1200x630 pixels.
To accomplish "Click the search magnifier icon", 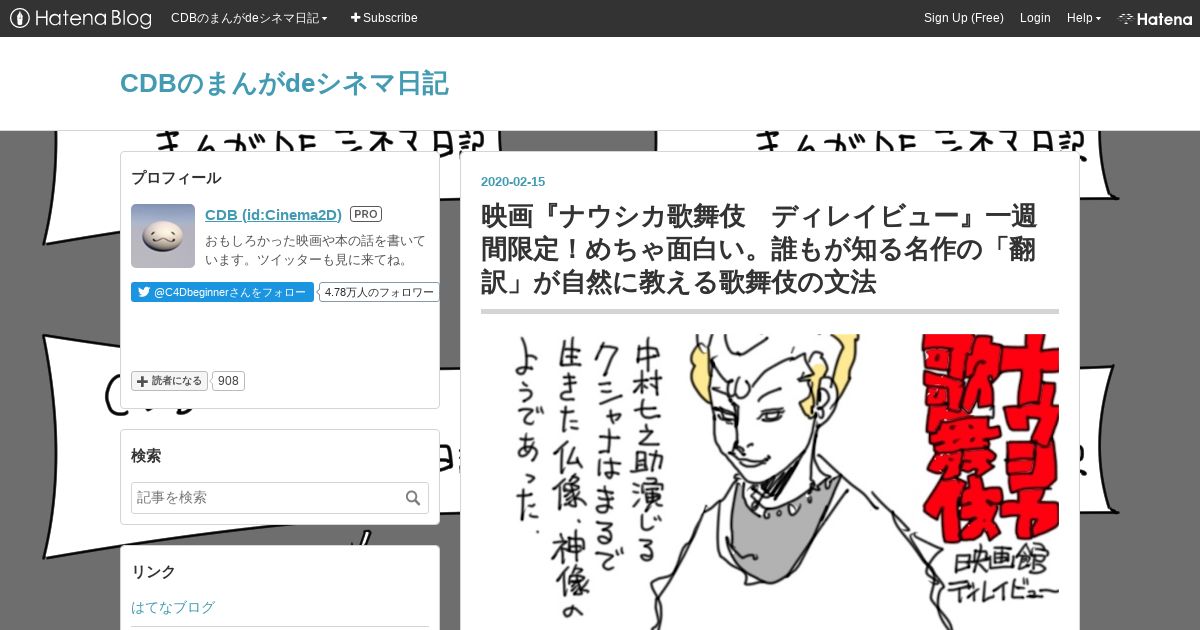I will click(x=413, y=498).
